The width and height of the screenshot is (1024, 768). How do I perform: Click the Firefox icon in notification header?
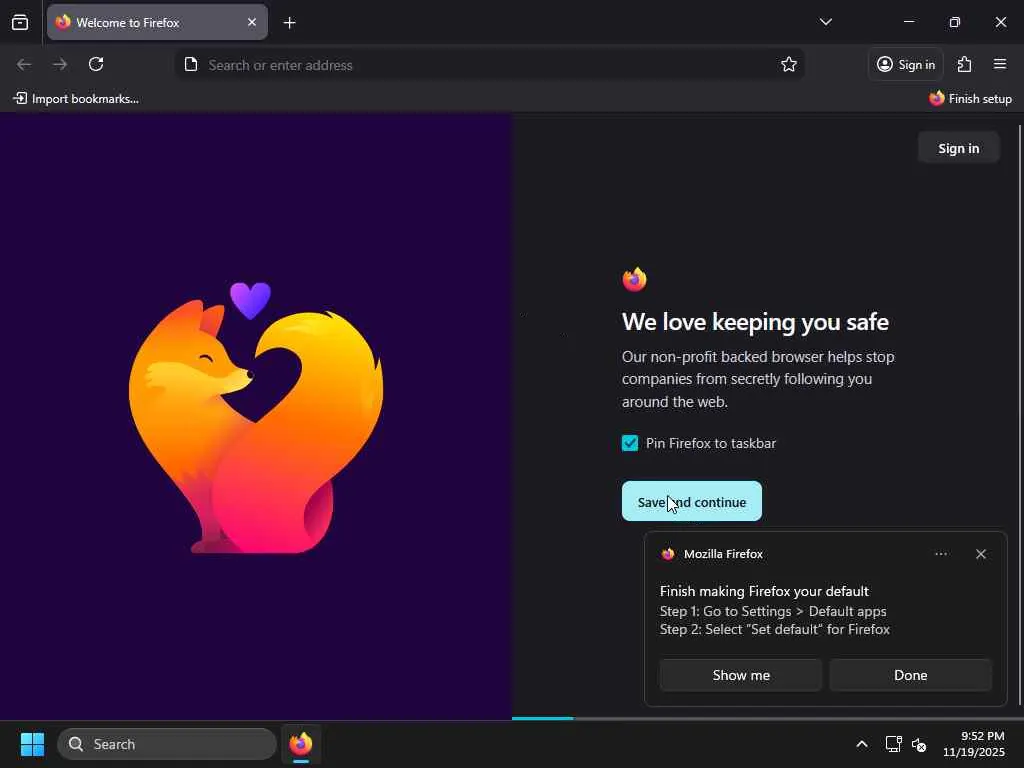click(668, 554)
